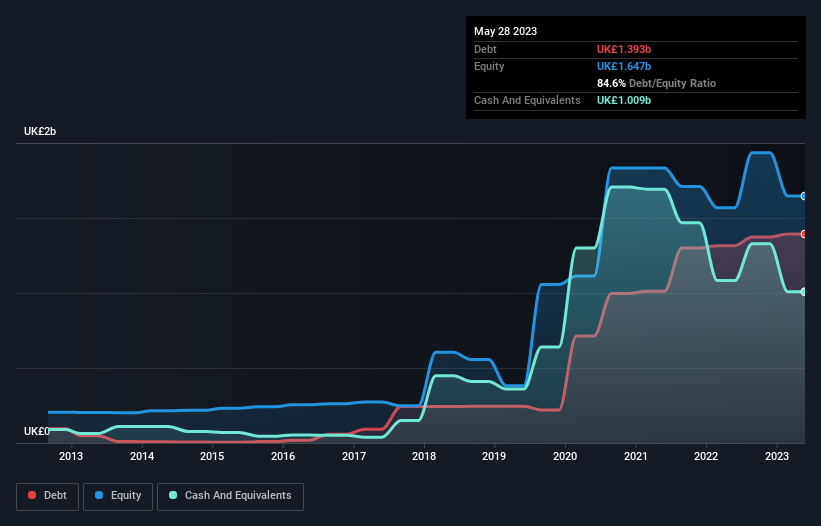Image resolution: width=821 pixels, height=526 pixels.
Task: Click the blue Equity endpoint marker
Action: point(804,196)
